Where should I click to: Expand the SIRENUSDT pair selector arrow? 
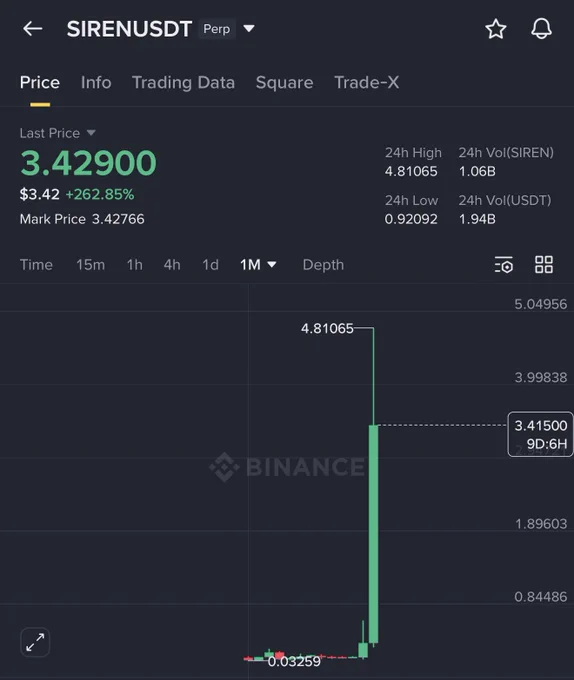tap(249, 29)
